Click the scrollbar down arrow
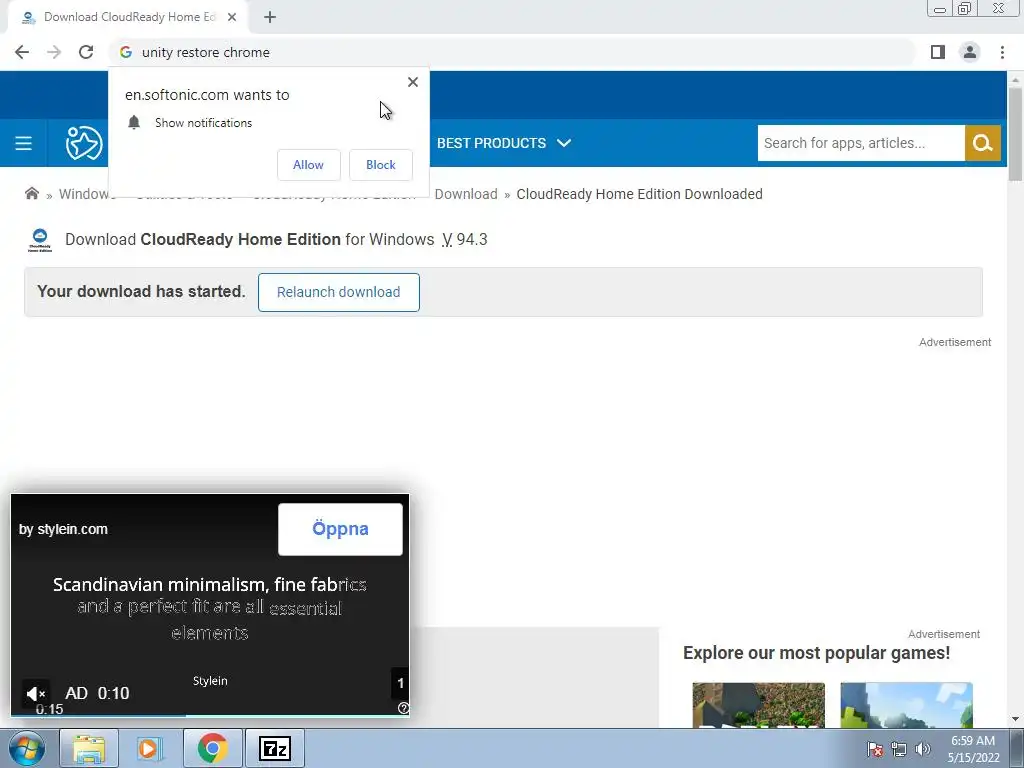The width and height of the screenshot is (1024, 768). [1015, 719]
